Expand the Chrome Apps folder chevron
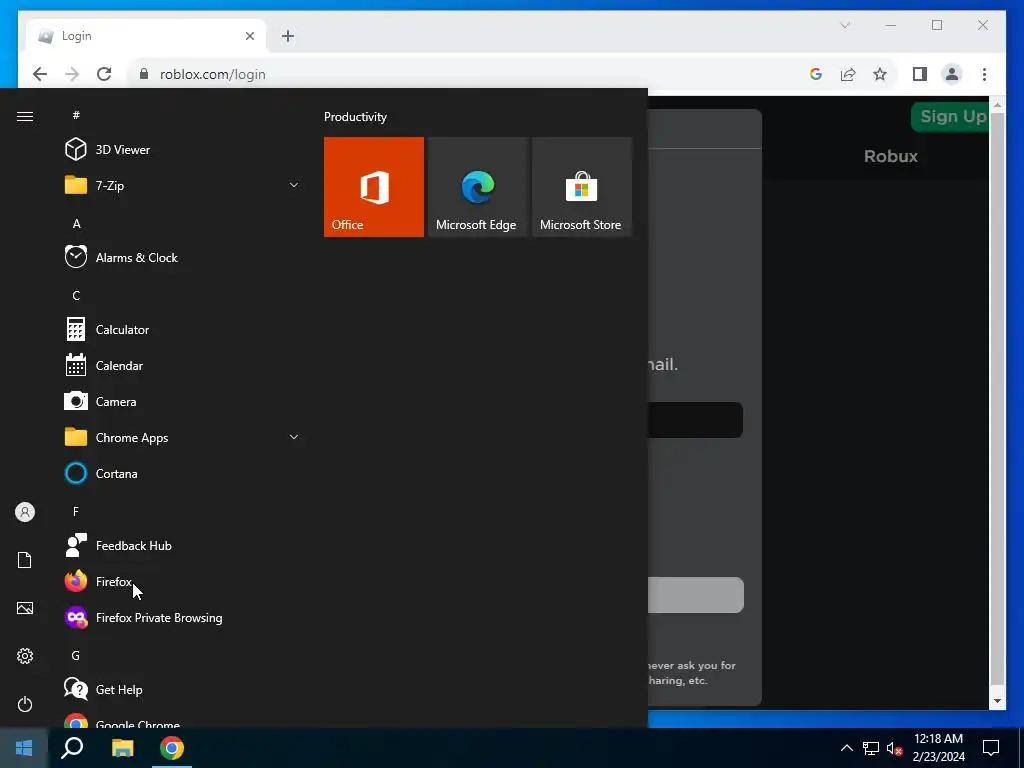The width and height of the screenshot is (1024, 768). [x=294, y=438]
